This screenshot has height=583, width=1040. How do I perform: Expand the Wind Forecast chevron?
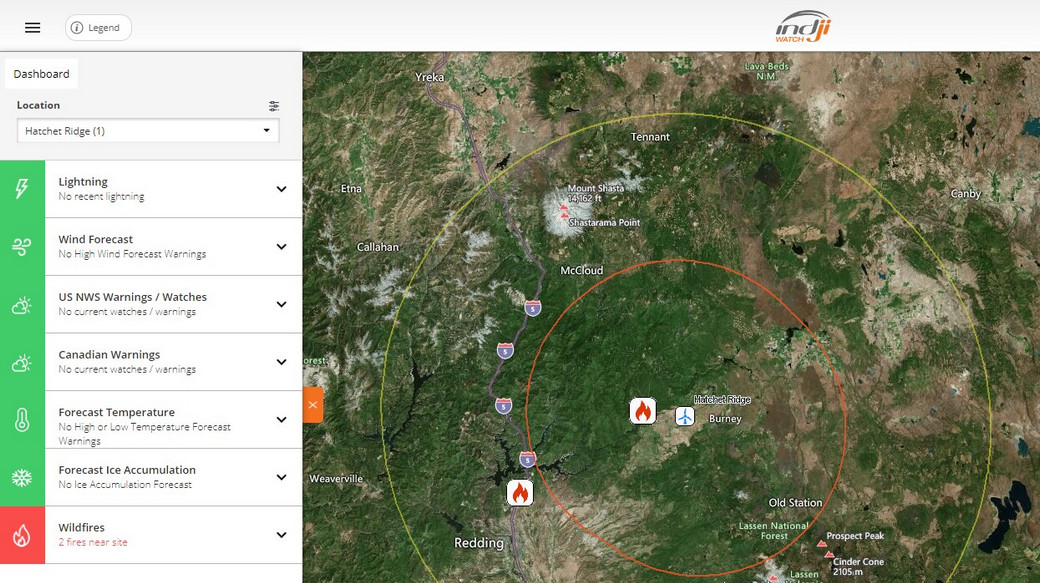coord(281,247)
